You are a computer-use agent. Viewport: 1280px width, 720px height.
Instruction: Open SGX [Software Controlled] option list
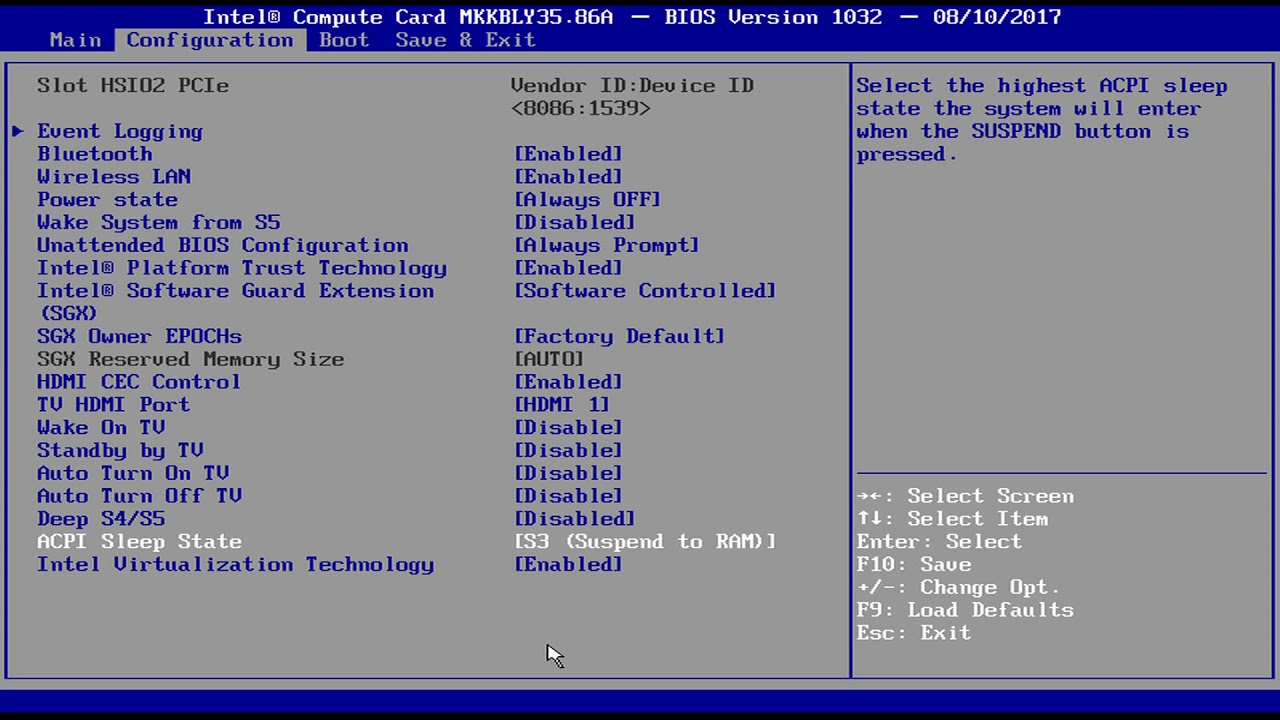click(645, 291)
